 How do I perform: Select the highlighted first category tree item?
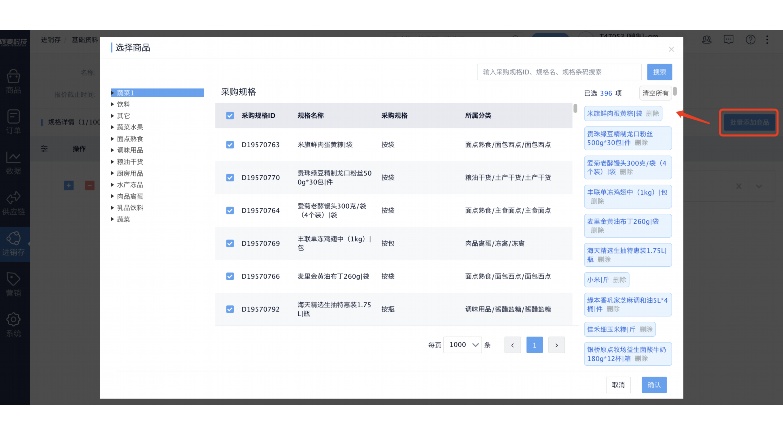[157, 92]
